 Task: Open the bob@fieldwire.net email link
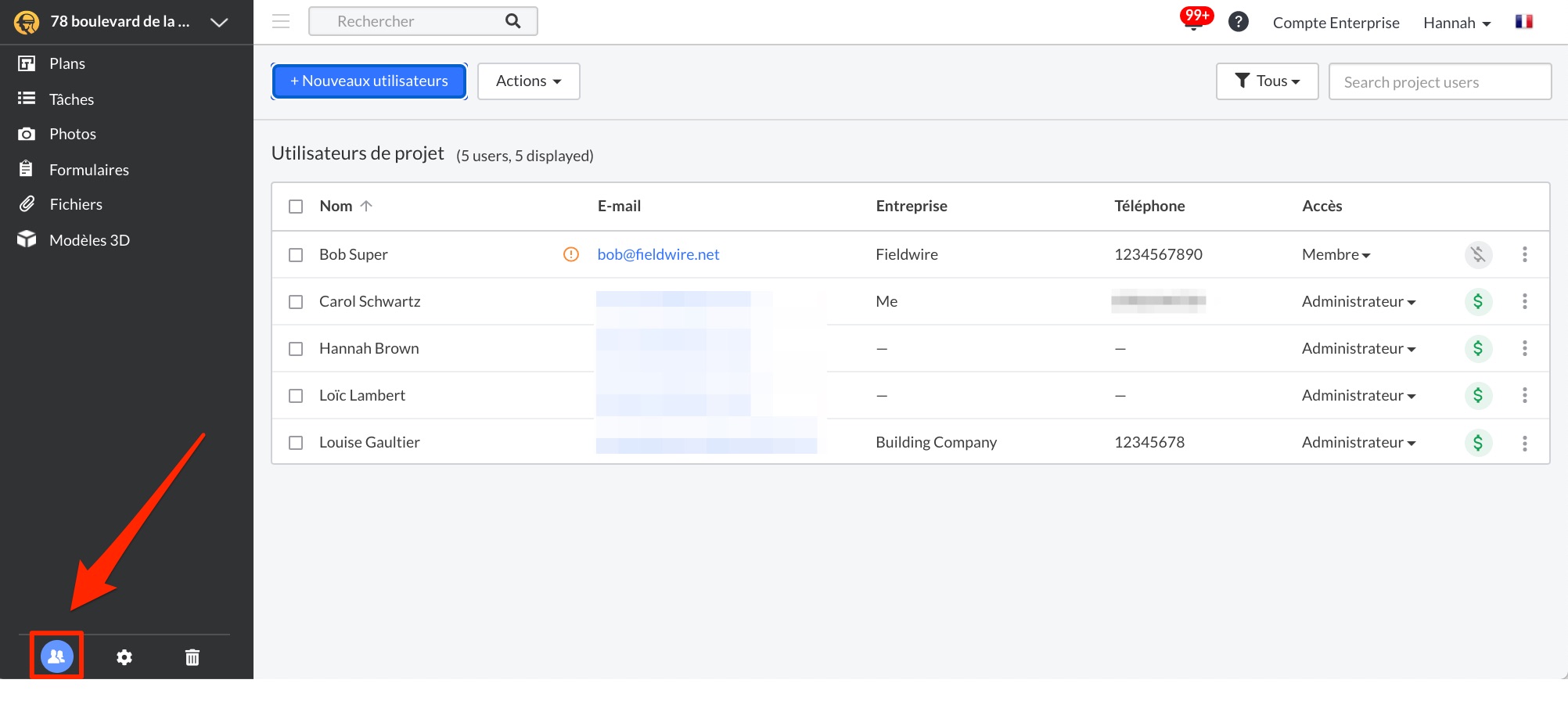click(x=658, y=254)
